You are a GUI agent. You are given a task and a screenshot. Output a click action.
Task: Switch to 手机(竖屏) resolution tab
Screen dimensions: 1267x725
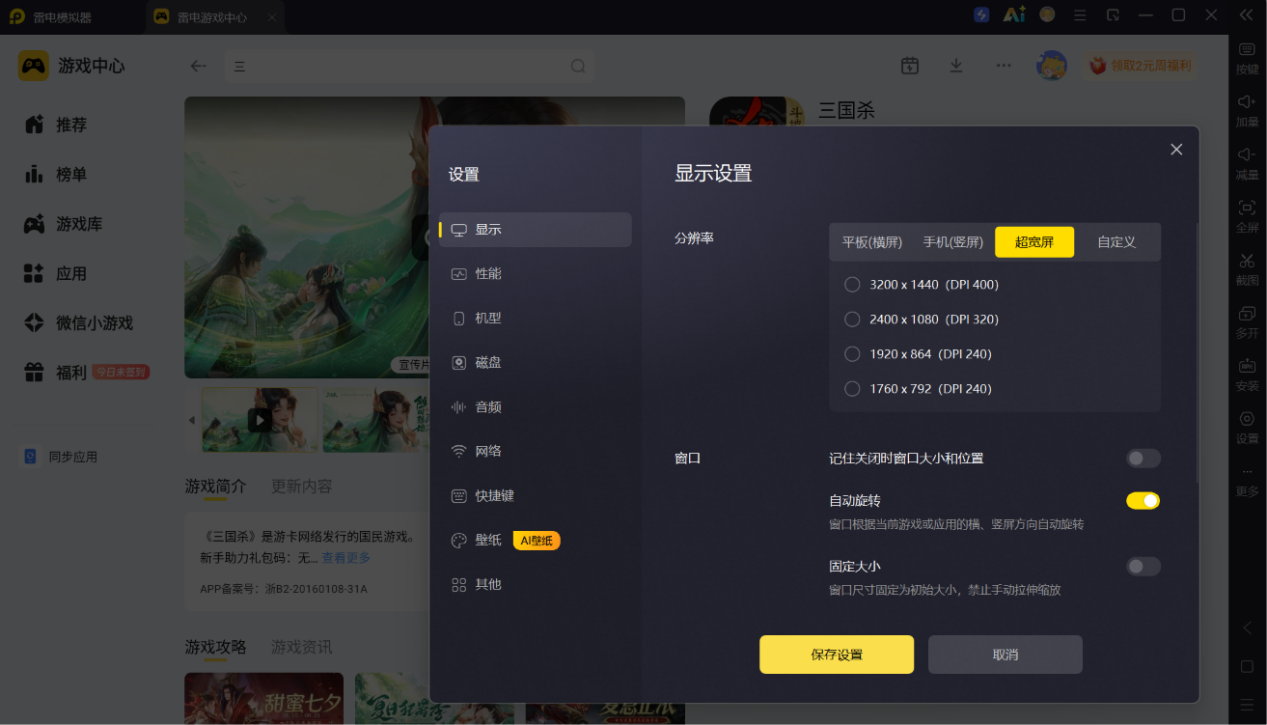953,242
